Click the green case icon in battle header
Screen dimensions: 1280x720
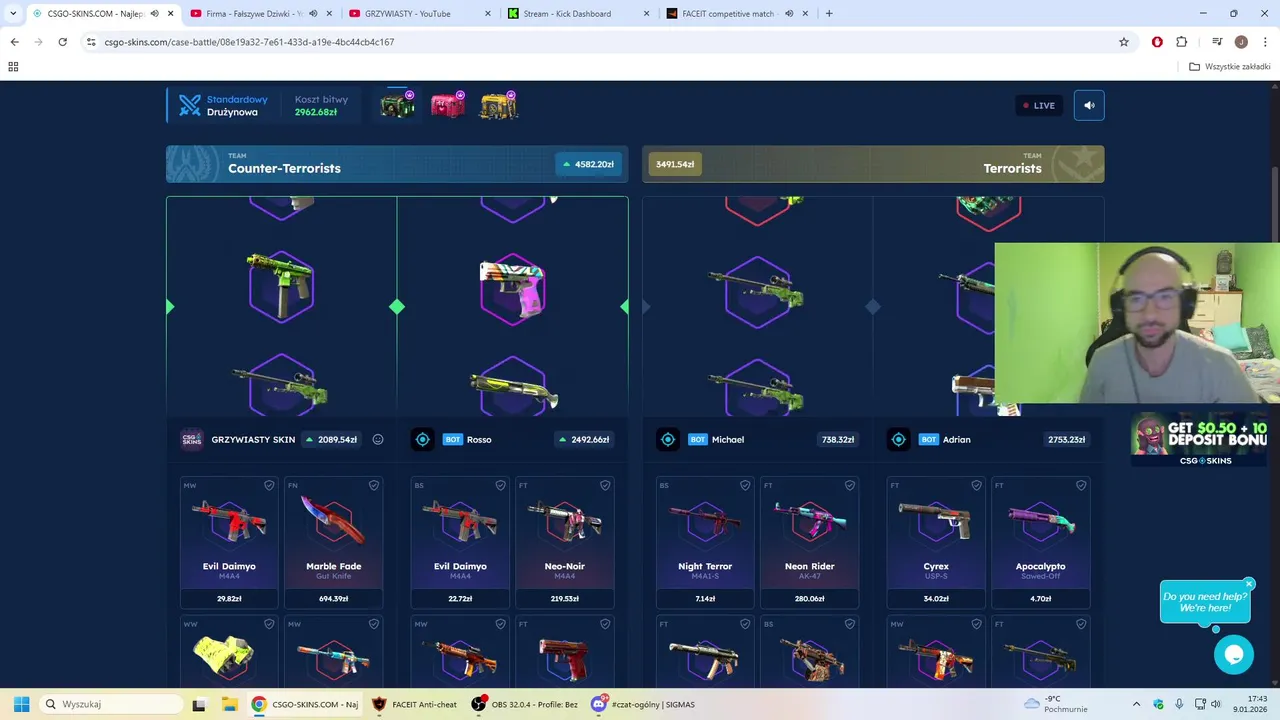click(x=397, y=105)
